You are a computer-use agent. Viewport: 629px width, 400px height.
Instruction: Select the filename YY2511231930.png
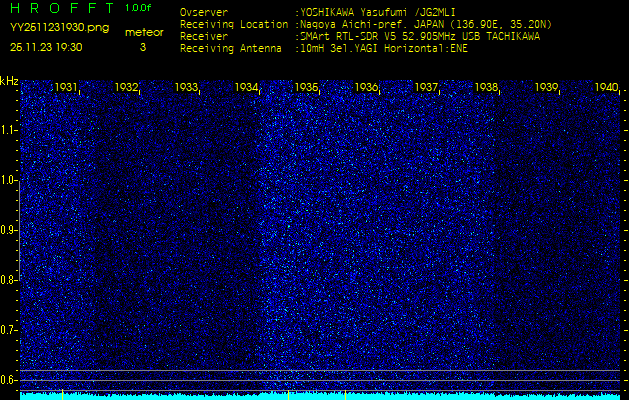[59, 28]
